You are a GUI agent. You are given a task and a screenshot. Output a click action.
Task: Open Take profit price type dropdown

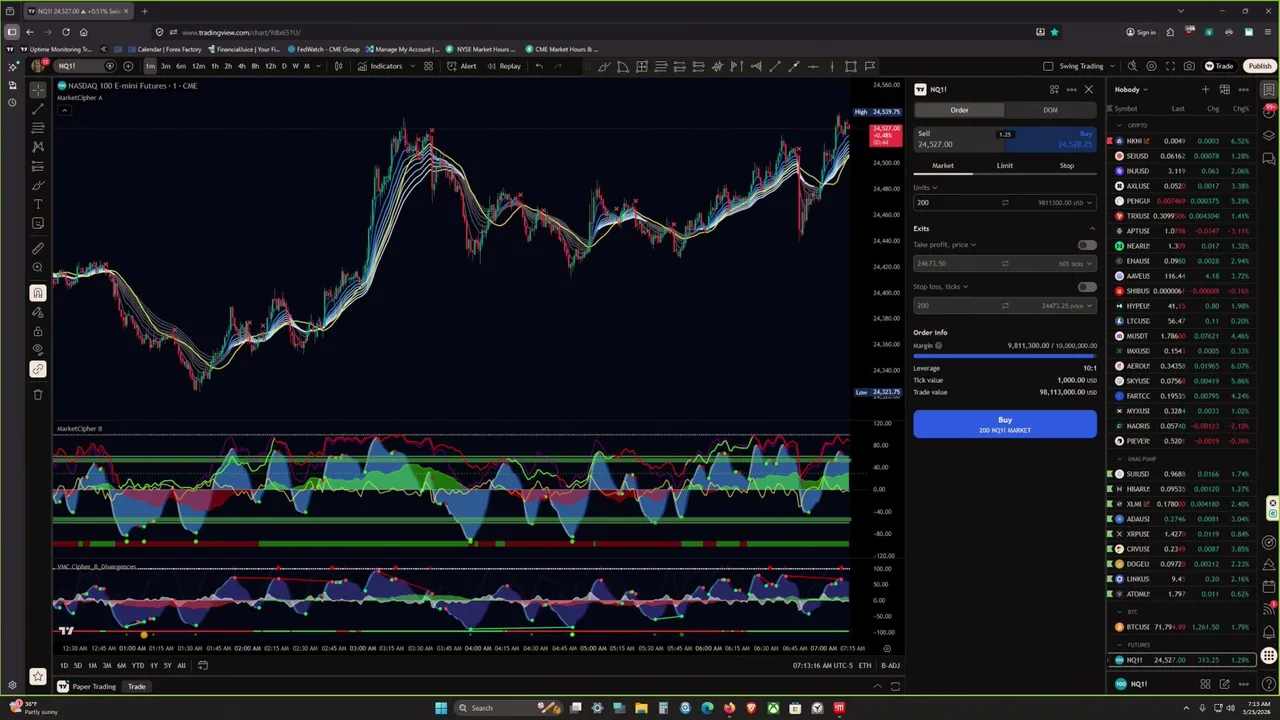pyautogui.click(x=944, y=245)
